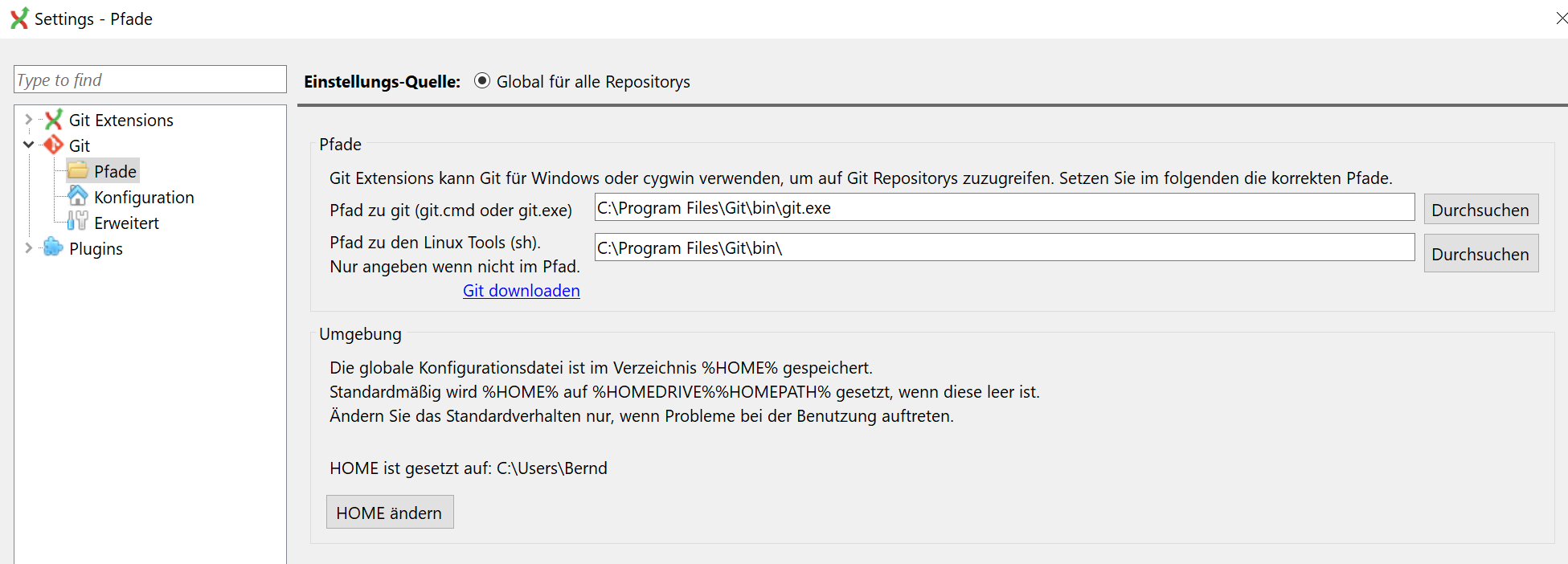The height and width of the screenshot is (564, 1568).
Task: Expand the Plugins tree node
Action: pos(29,248)
